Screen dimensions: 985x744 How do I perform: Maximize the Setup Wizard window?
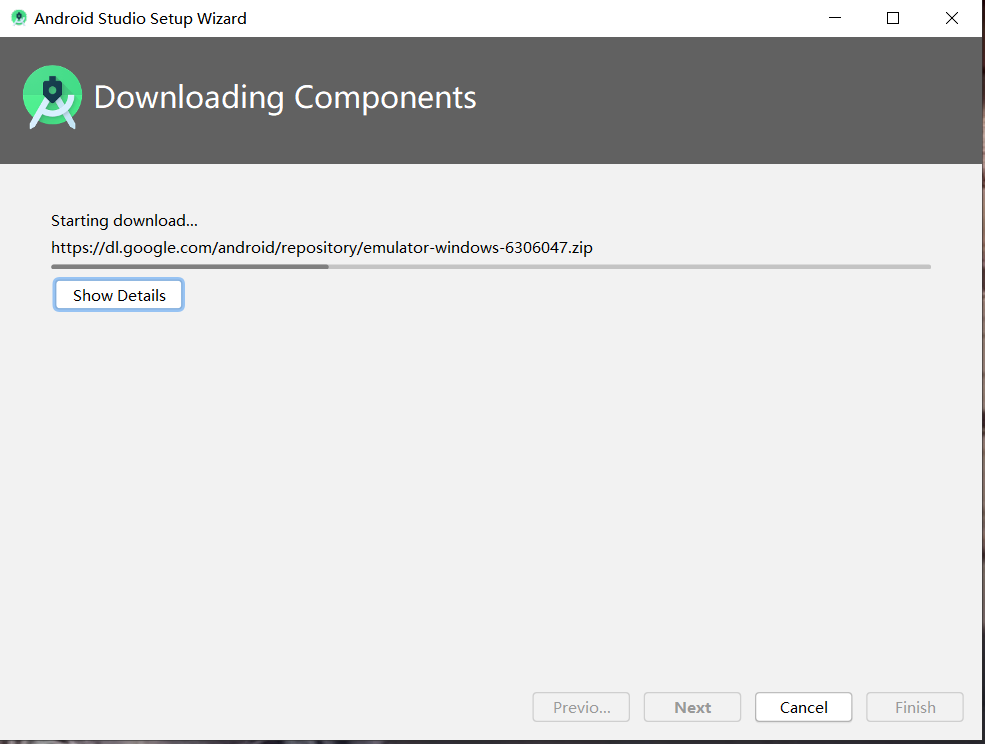tap(893, 18)
